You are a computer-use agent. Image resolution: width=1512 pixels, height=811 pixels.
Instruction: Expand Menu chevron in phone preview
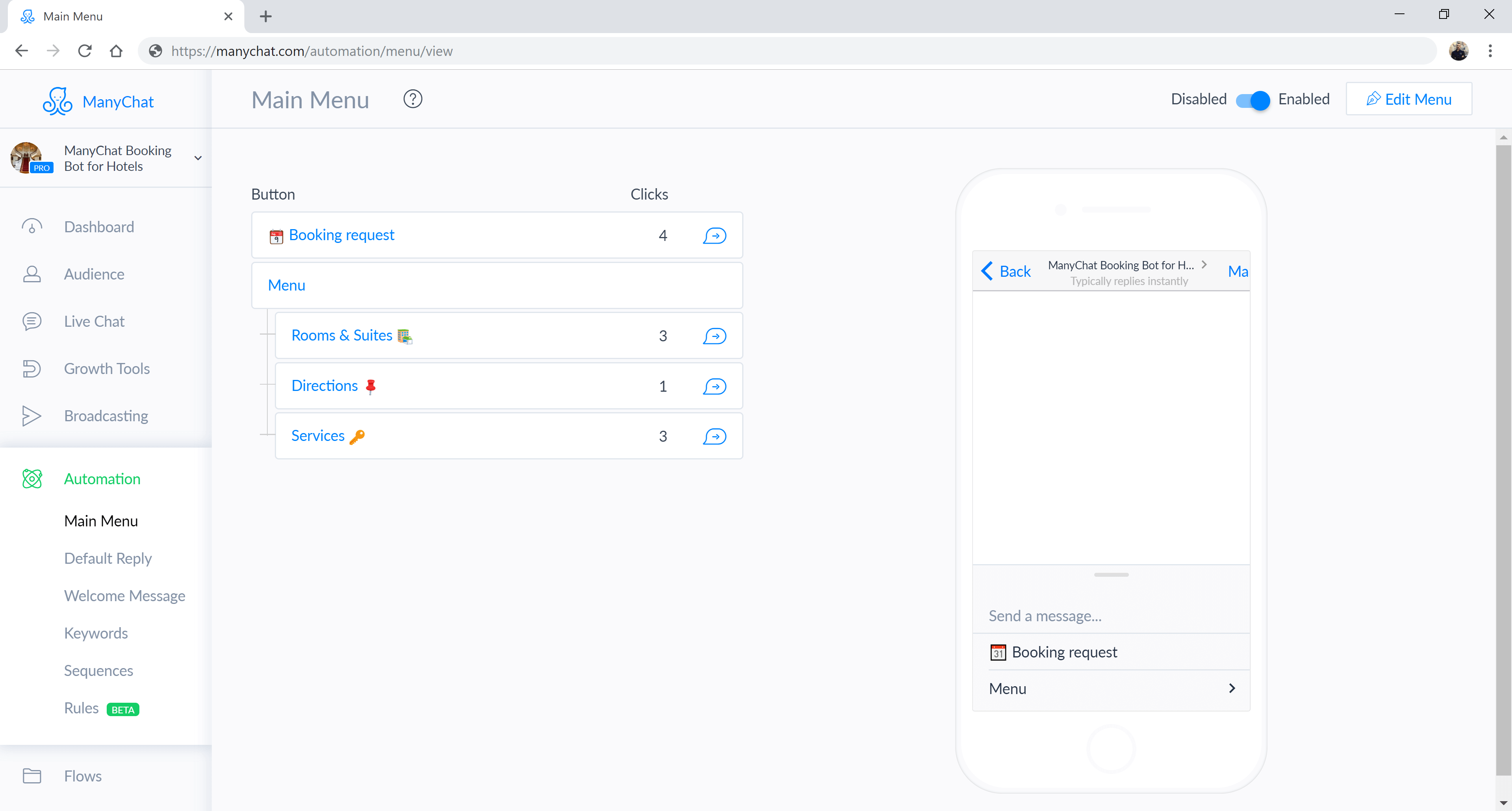[1232, 688]
